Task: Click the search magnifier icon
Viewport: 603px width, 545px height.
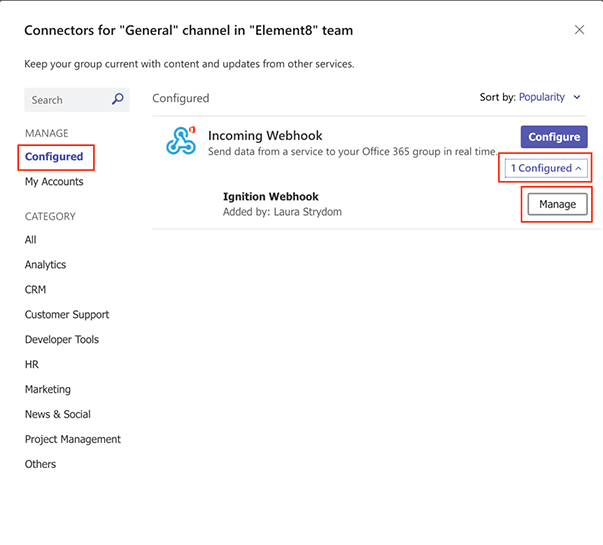Action: (x=118, y=99)
